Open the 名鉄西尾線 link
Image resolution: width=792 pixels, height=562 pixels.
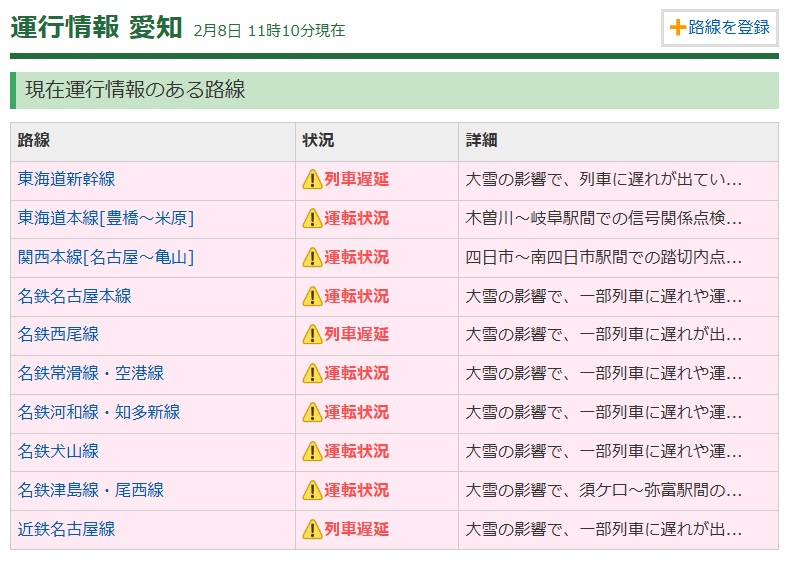click(59, 334)
